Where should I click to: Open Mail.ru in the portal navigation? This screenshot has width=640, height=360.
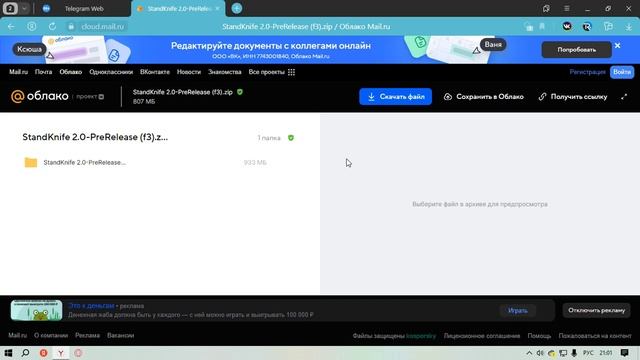click(18, 72)
